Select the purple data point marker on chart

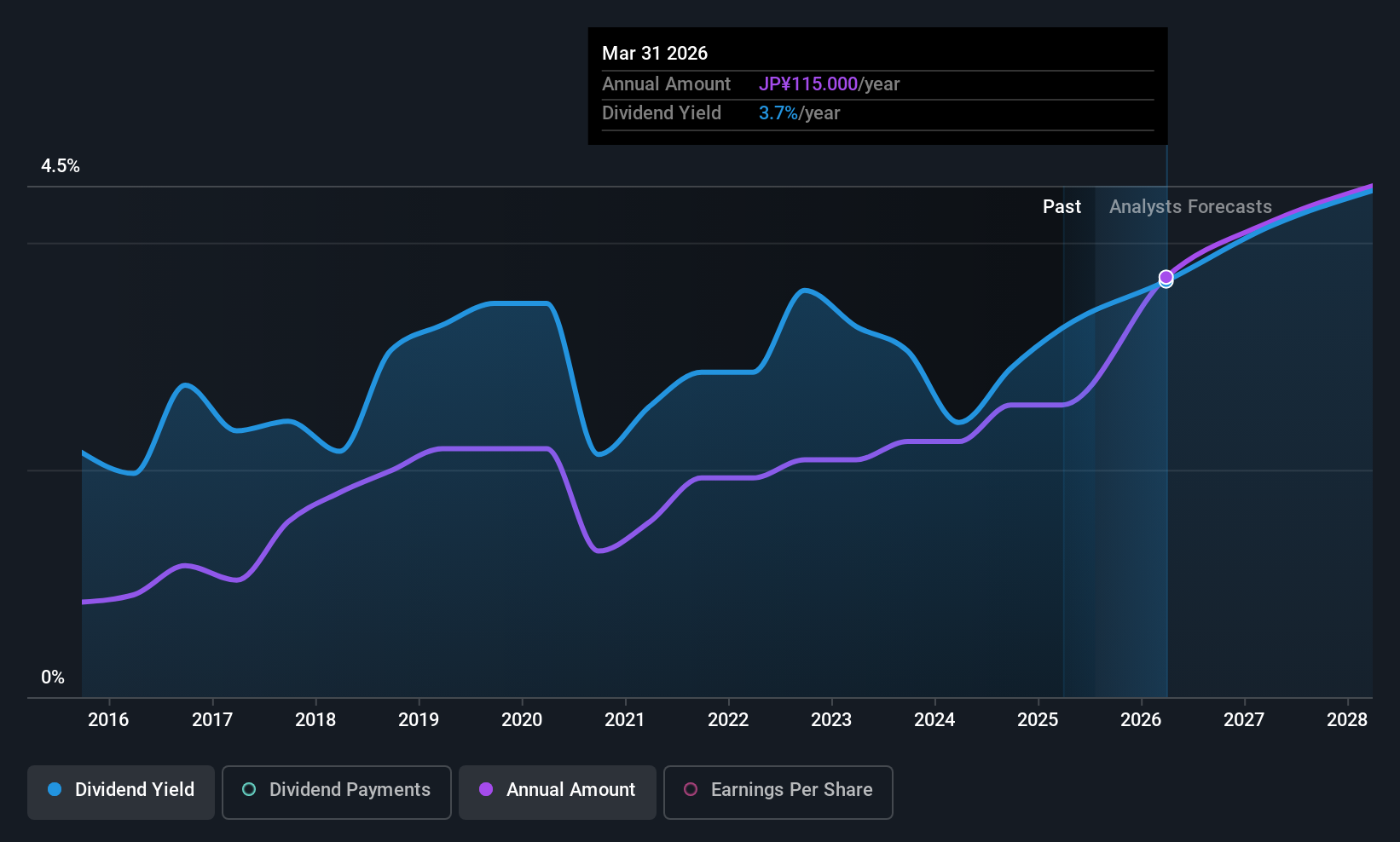coord(1166,277)
